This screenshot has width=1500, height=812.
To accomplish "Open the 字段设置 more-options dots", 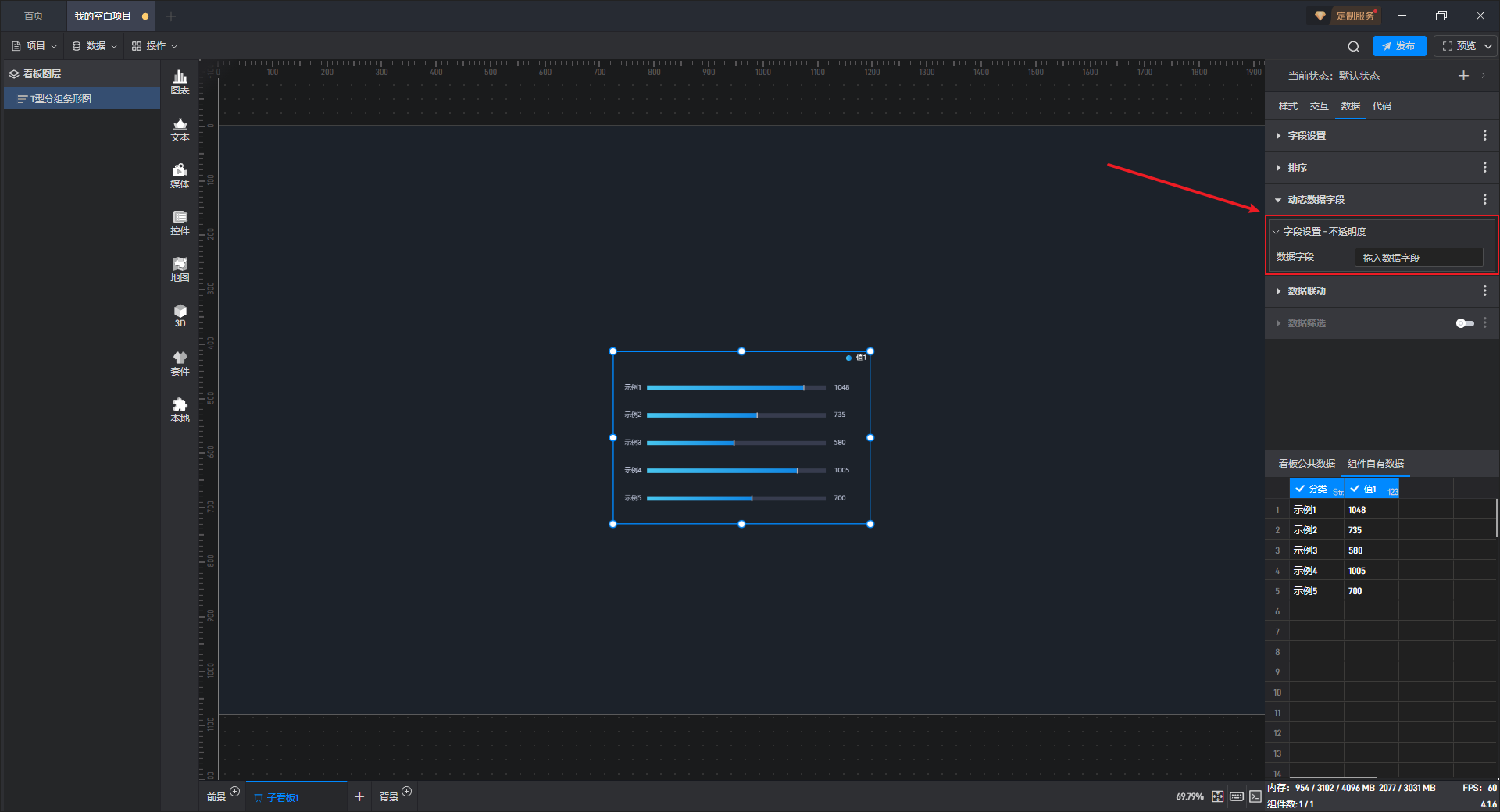I will tap(1484, 135).
